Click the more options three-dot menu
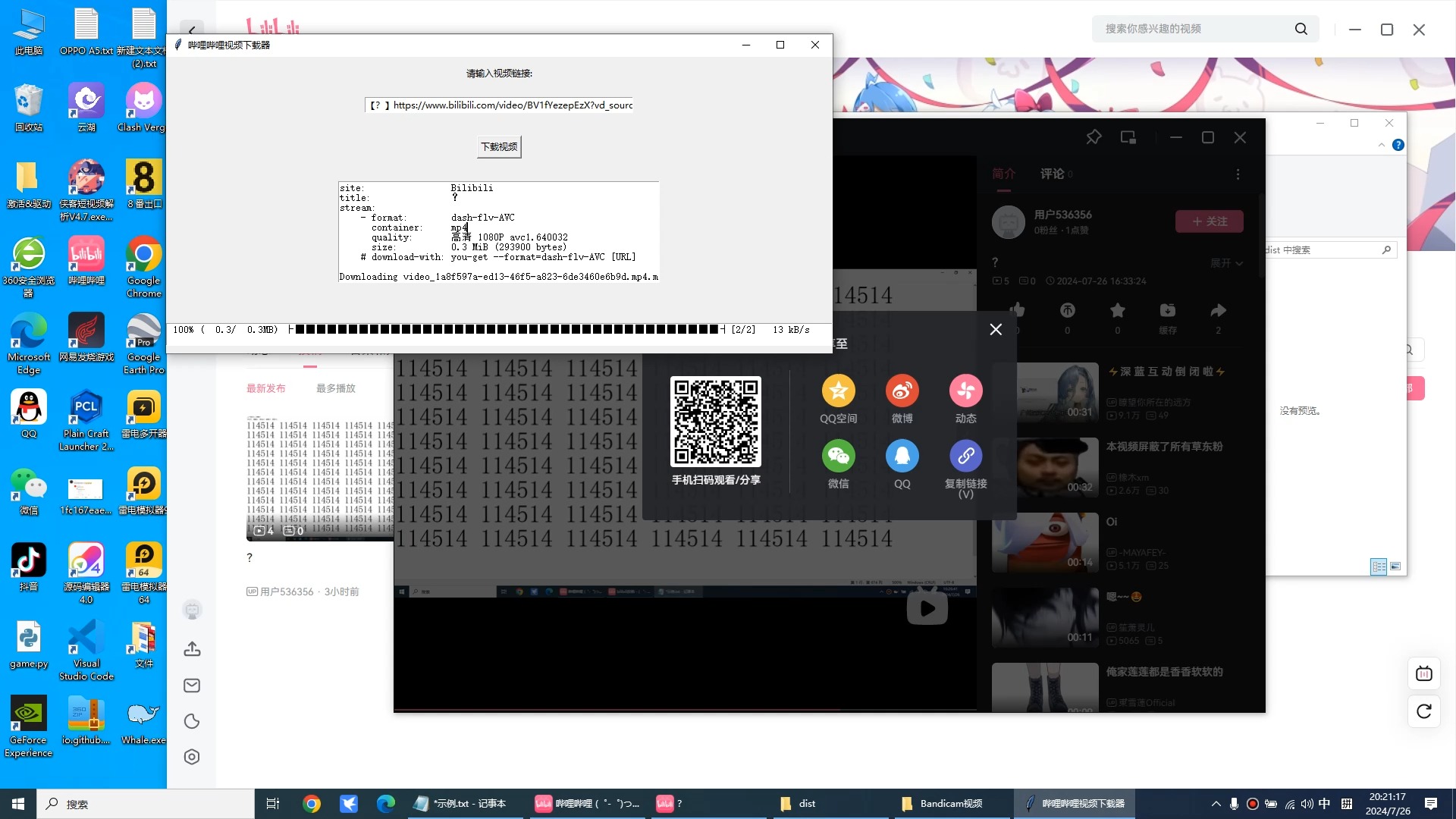This screenshot has width=1456, height=819. pyautogui.click(x=1238, y=174)
